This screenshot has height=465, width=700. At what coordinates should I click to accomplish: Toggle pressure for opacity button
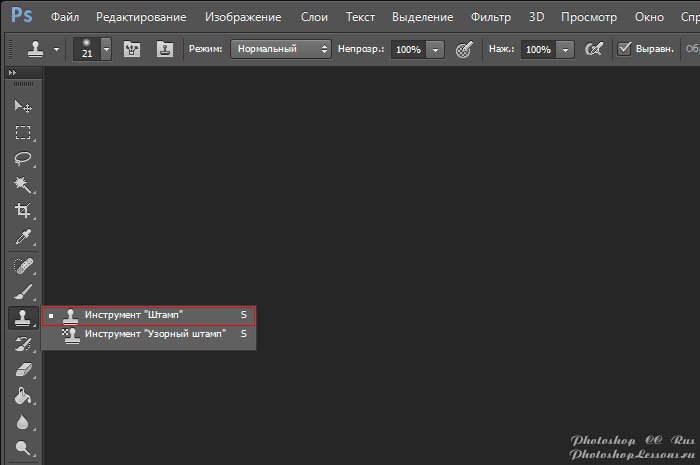click(464, 49)
